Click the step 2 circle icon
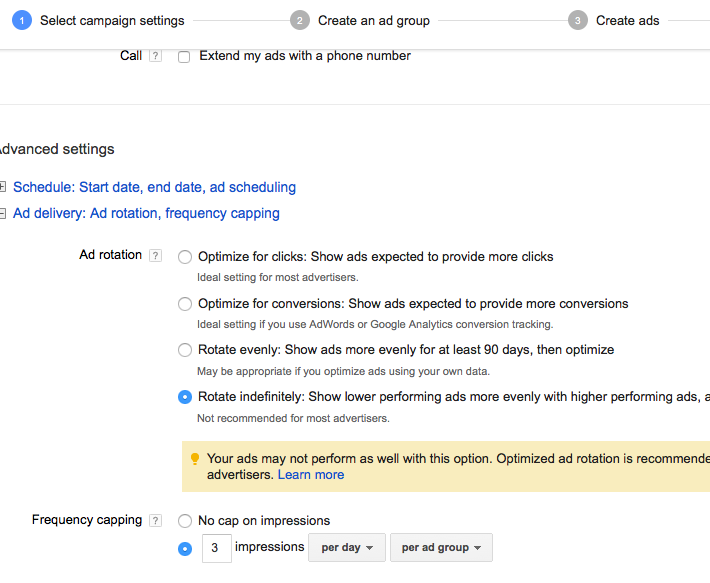This screenshot has width=710, height=583. [300, 20]
